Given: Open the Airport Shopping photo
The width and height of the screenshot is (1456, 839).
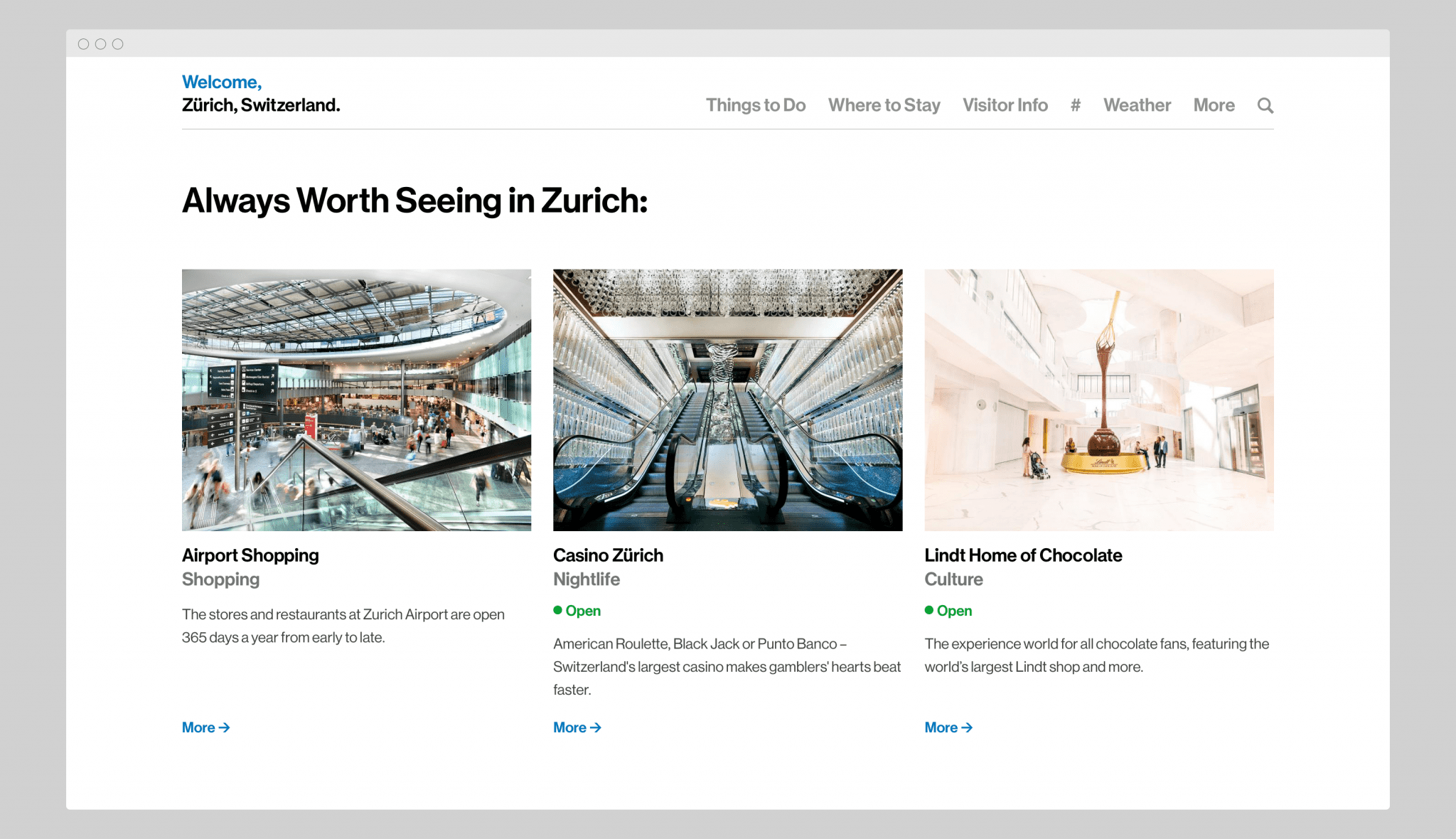Looking at the screenshot, I should point(356,400).
